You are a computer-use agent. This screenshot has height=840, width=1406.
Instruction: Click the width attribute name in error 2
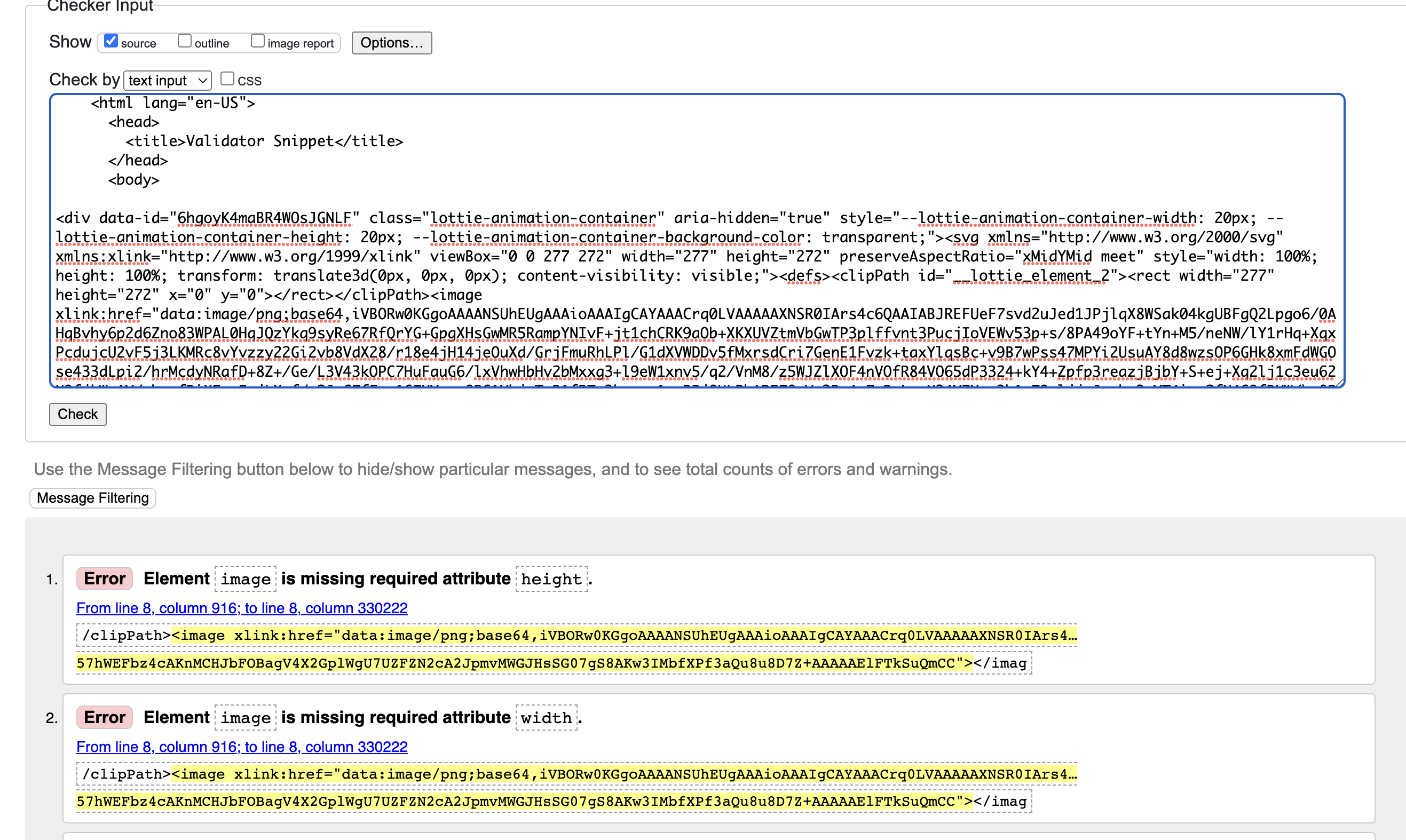546,717
